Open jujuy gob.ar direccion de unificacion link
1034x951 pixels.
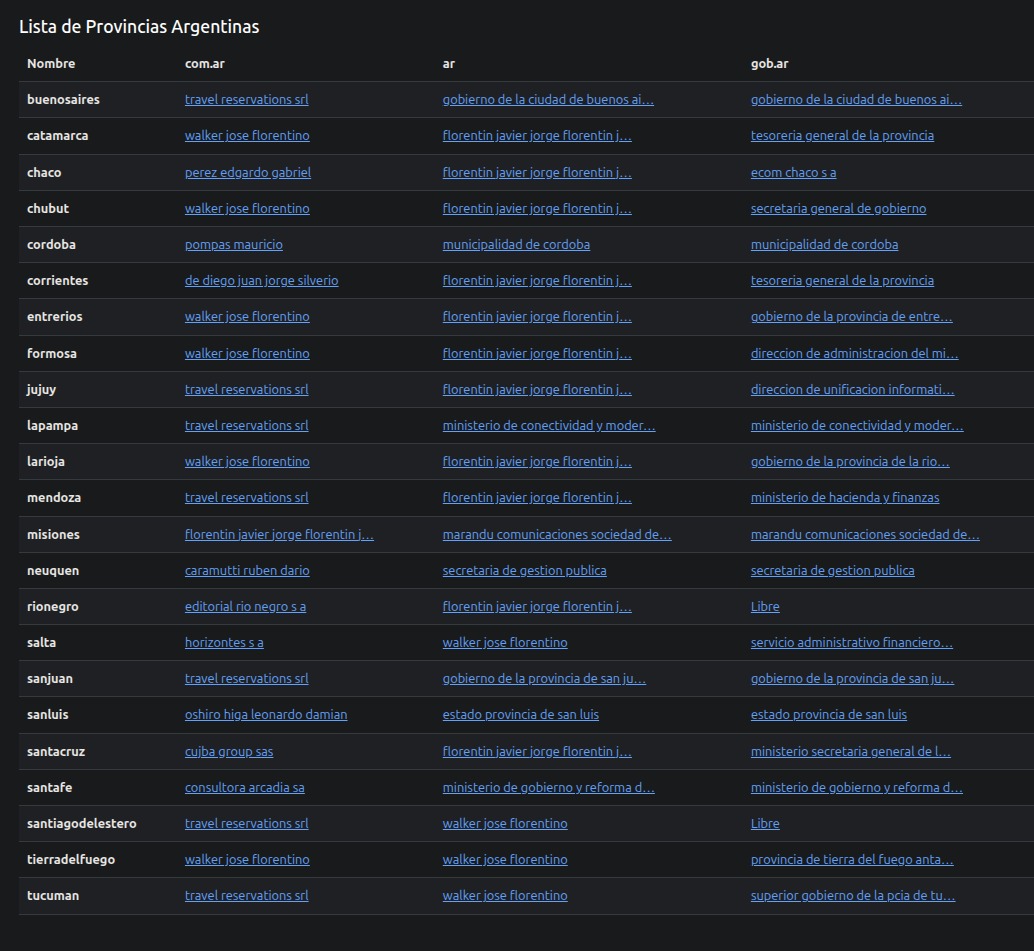[x=853, y=390]
